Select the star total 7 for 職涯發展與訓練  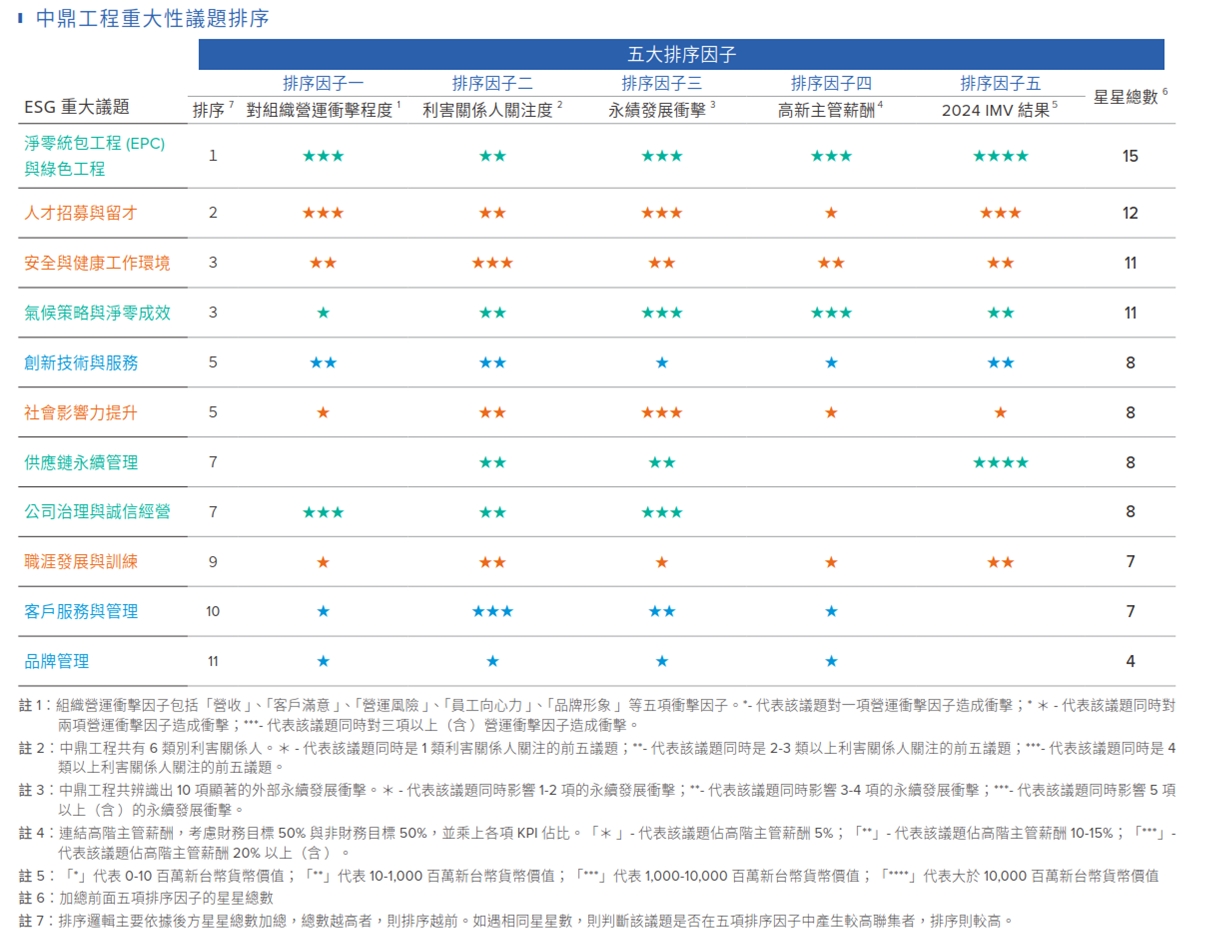[x=1130, y=562]
